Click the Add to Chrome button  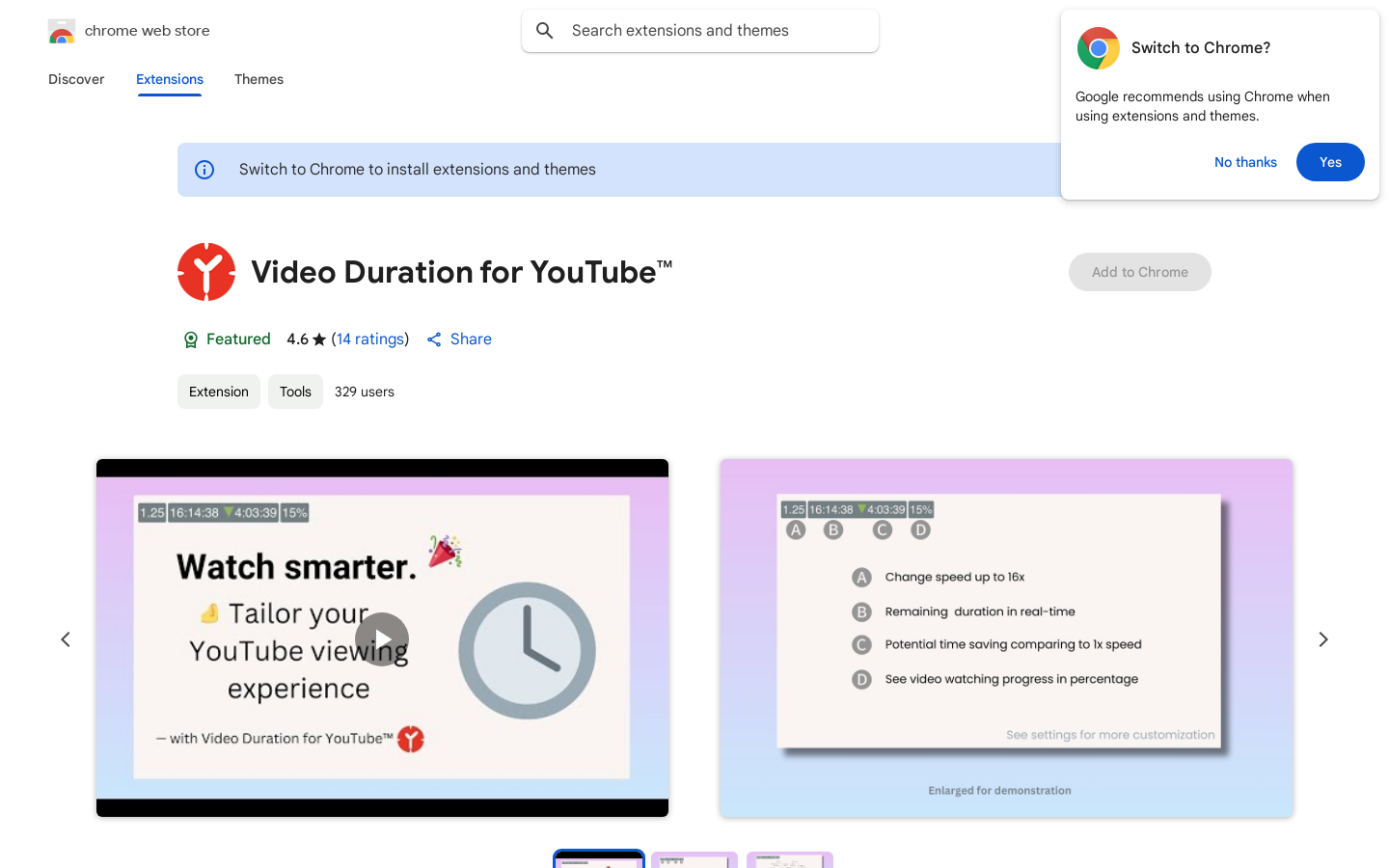click(1140, 272)
